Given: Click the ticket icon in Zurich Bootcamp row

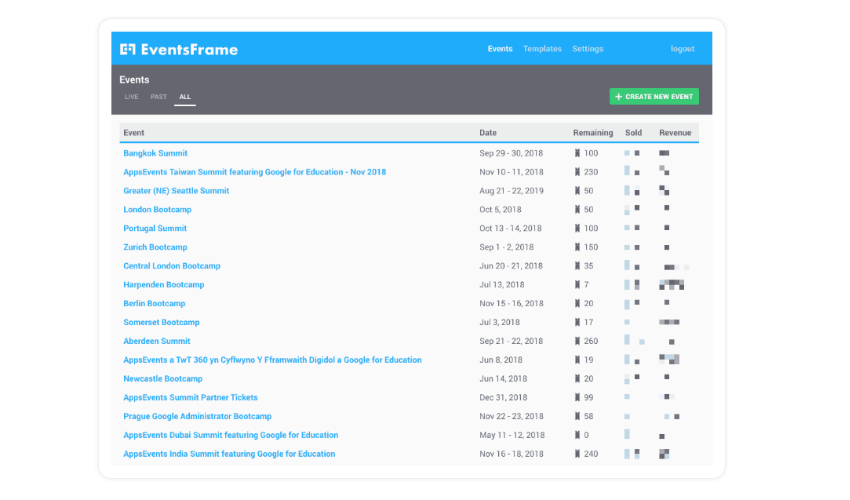Looking at the screenshot, I should click(x=577, y=247).
